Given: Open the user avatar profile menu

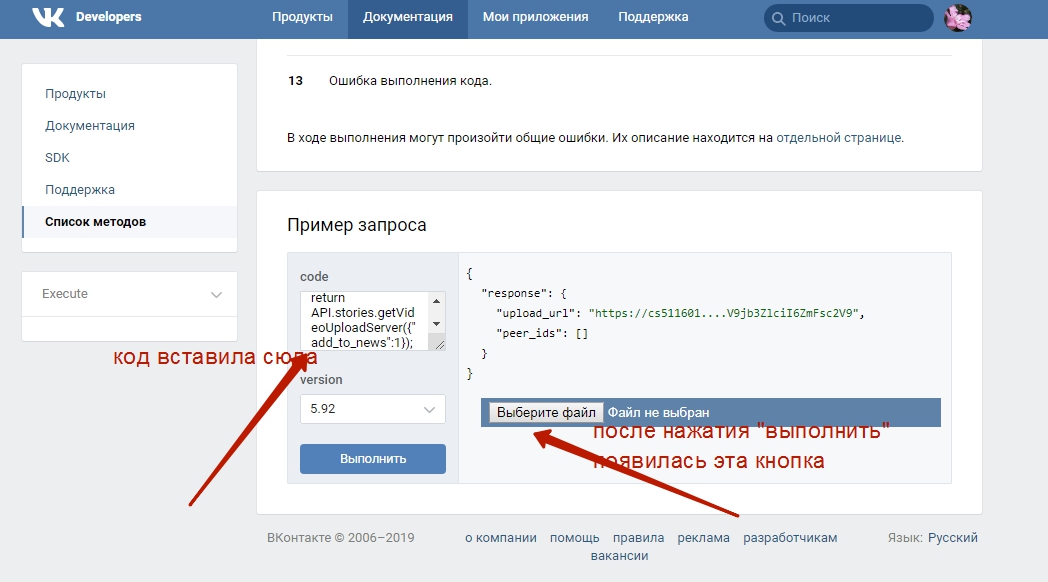Looking at the screenshot, I should click(958, 18).
